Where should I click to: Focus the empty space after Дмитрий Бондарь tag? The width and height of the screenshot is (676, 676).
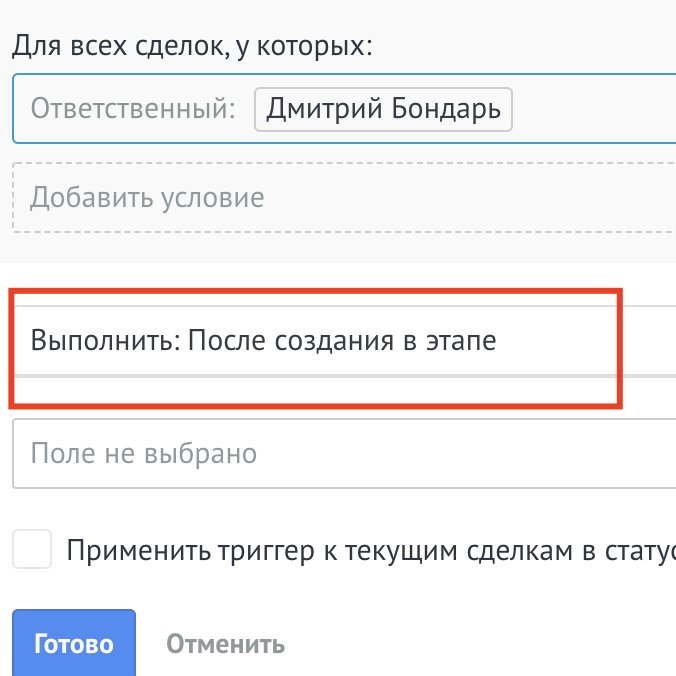tap(594, 109)
